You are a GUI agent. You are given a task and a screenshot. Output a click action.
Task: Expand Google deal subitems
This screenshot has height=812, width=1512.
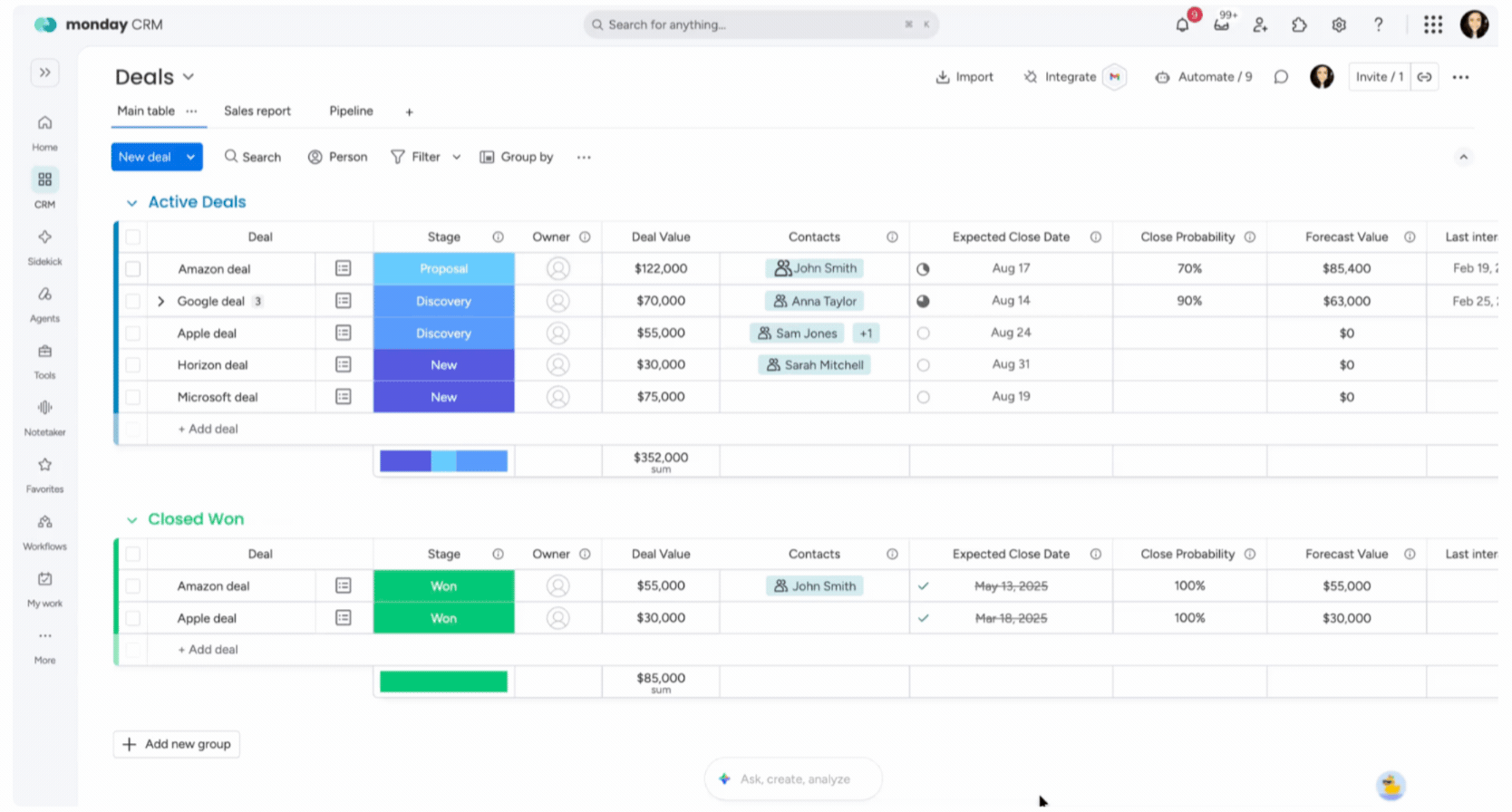point(161,301)
